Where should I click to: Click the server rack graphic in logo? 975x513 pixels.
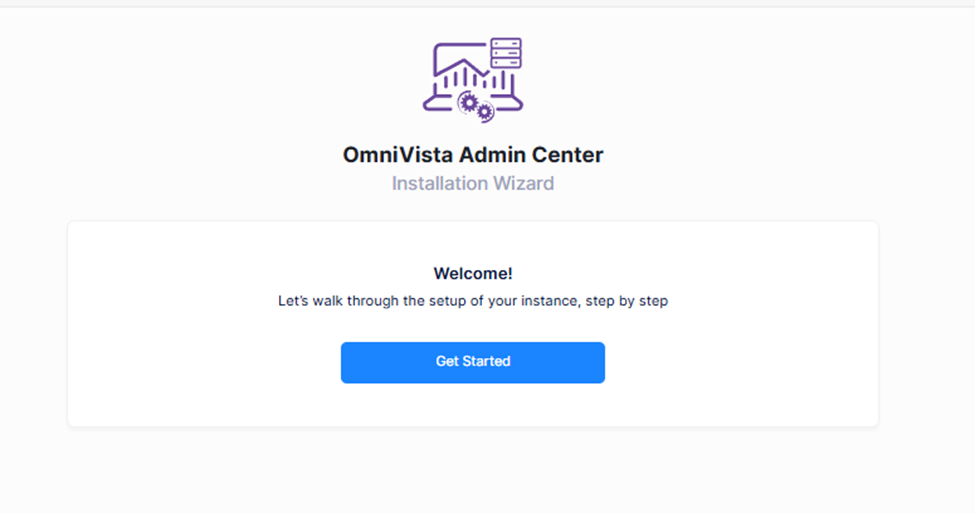pos(506,53)
